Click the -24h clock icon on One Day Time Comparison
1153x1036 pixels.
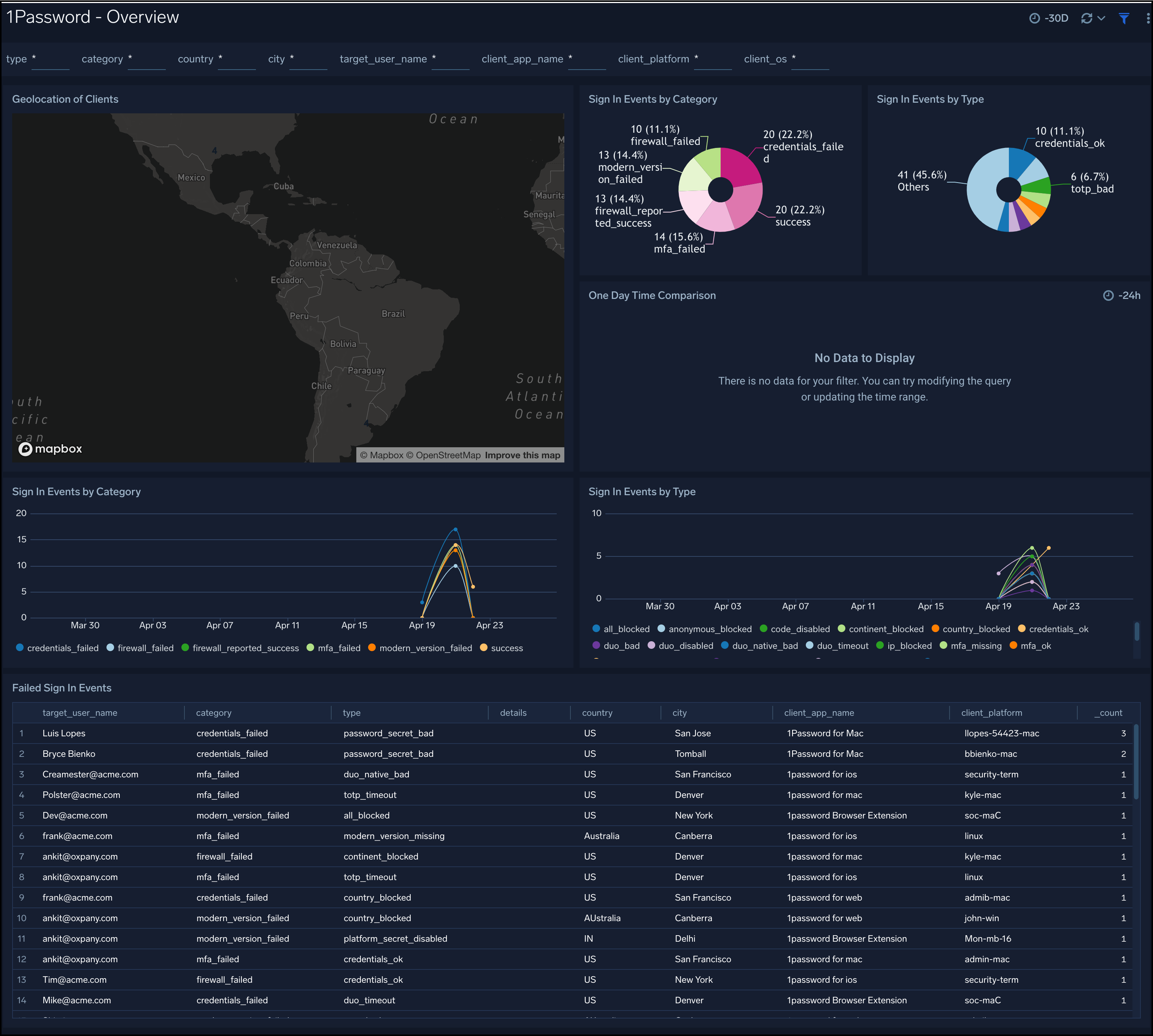(1108, 296)
